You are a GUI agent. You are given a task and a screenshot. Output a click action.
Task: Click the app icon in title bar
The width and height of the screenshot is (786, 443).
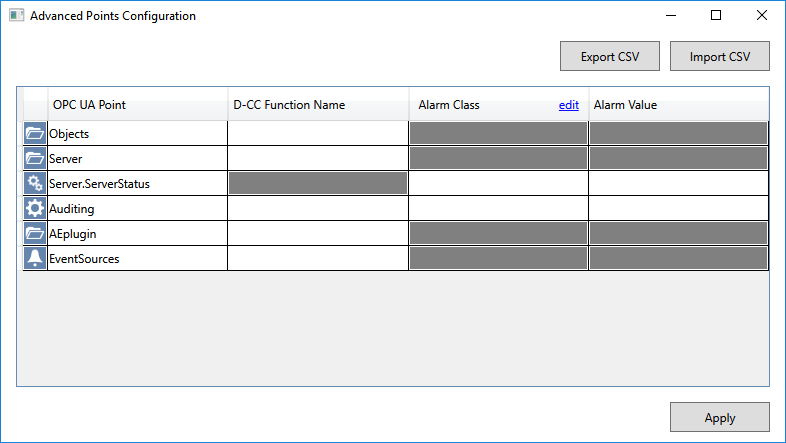[x=17, y=16]
